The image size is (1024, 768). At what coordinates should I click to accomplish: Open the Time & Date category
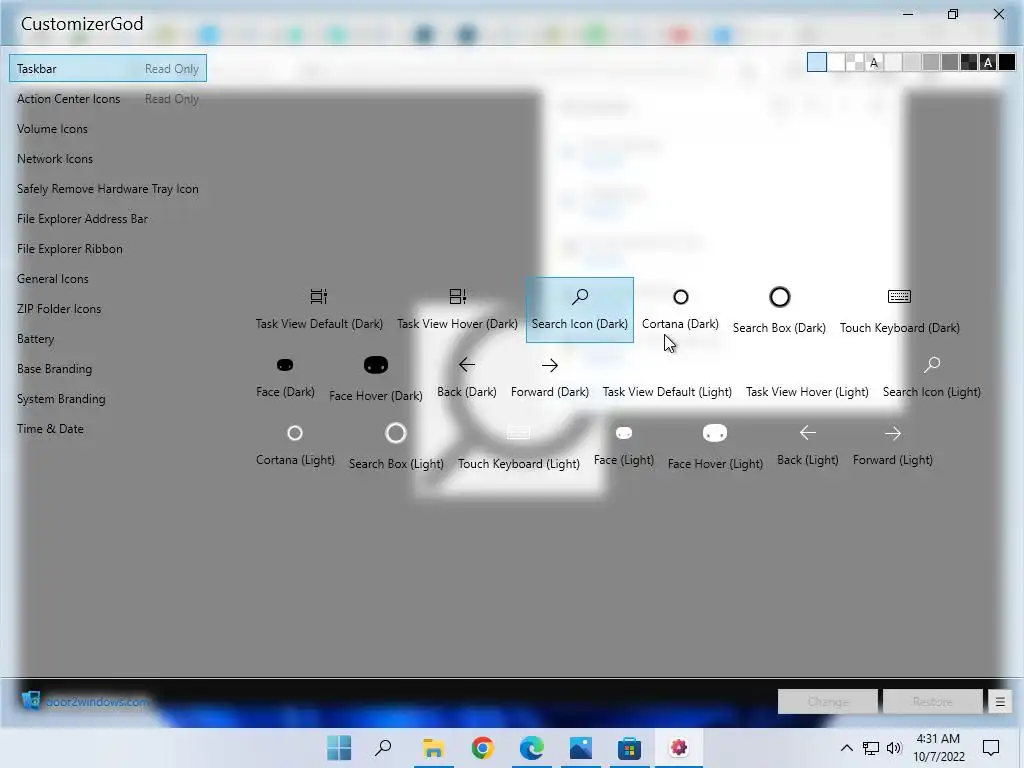[x=108, y=429]
